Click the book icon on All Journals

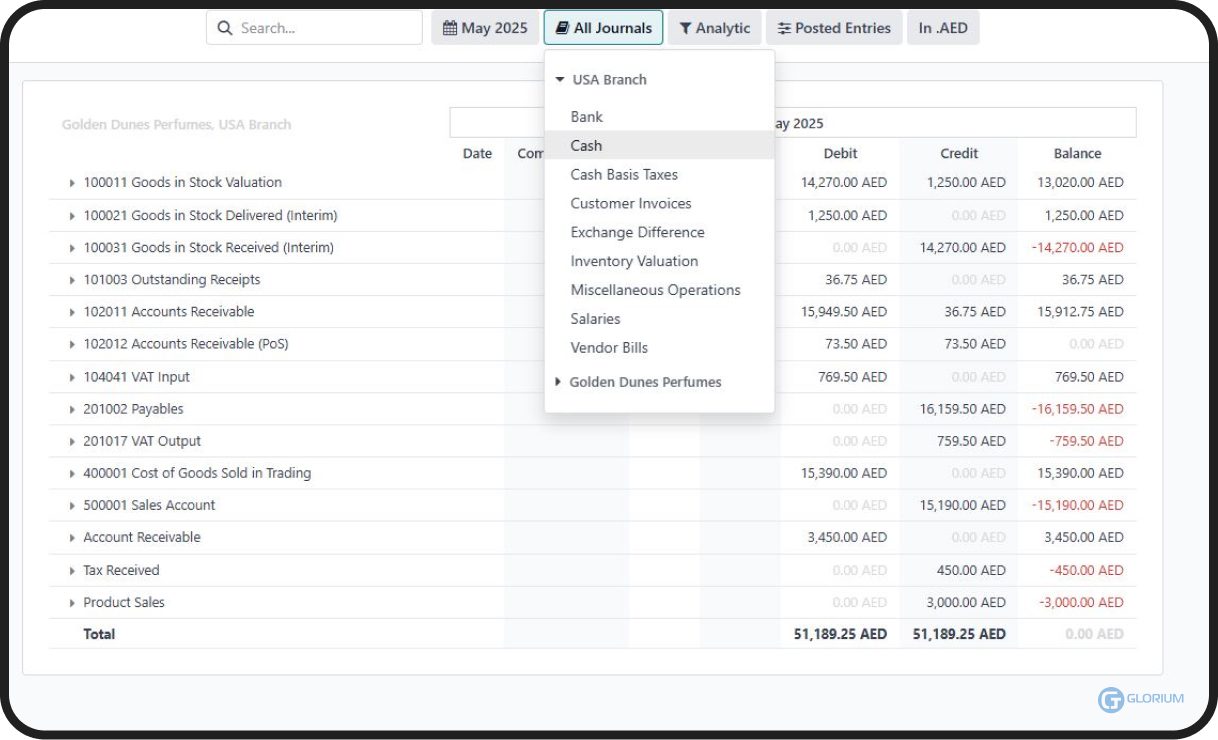point(562,28)
